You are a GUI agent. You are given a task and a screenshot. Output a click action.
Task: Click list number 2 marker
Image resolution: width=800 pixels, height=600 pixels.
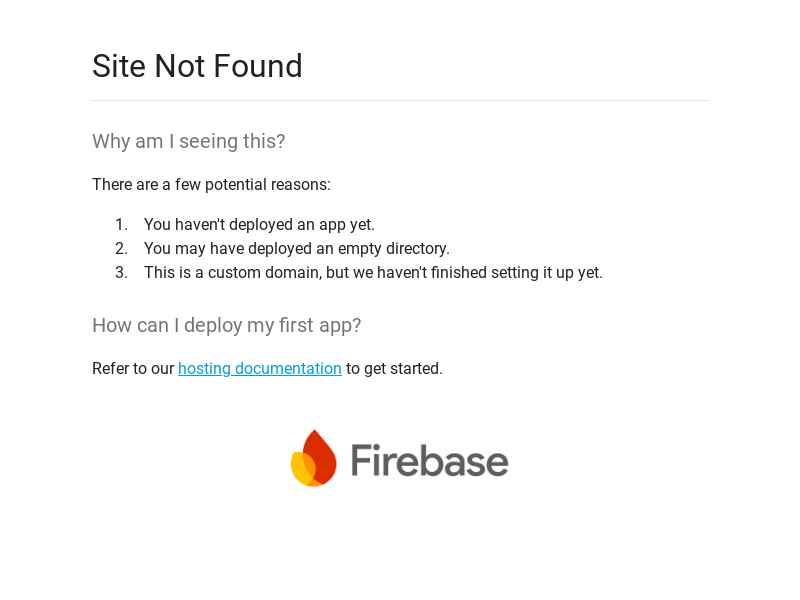(x=121, y=249)
